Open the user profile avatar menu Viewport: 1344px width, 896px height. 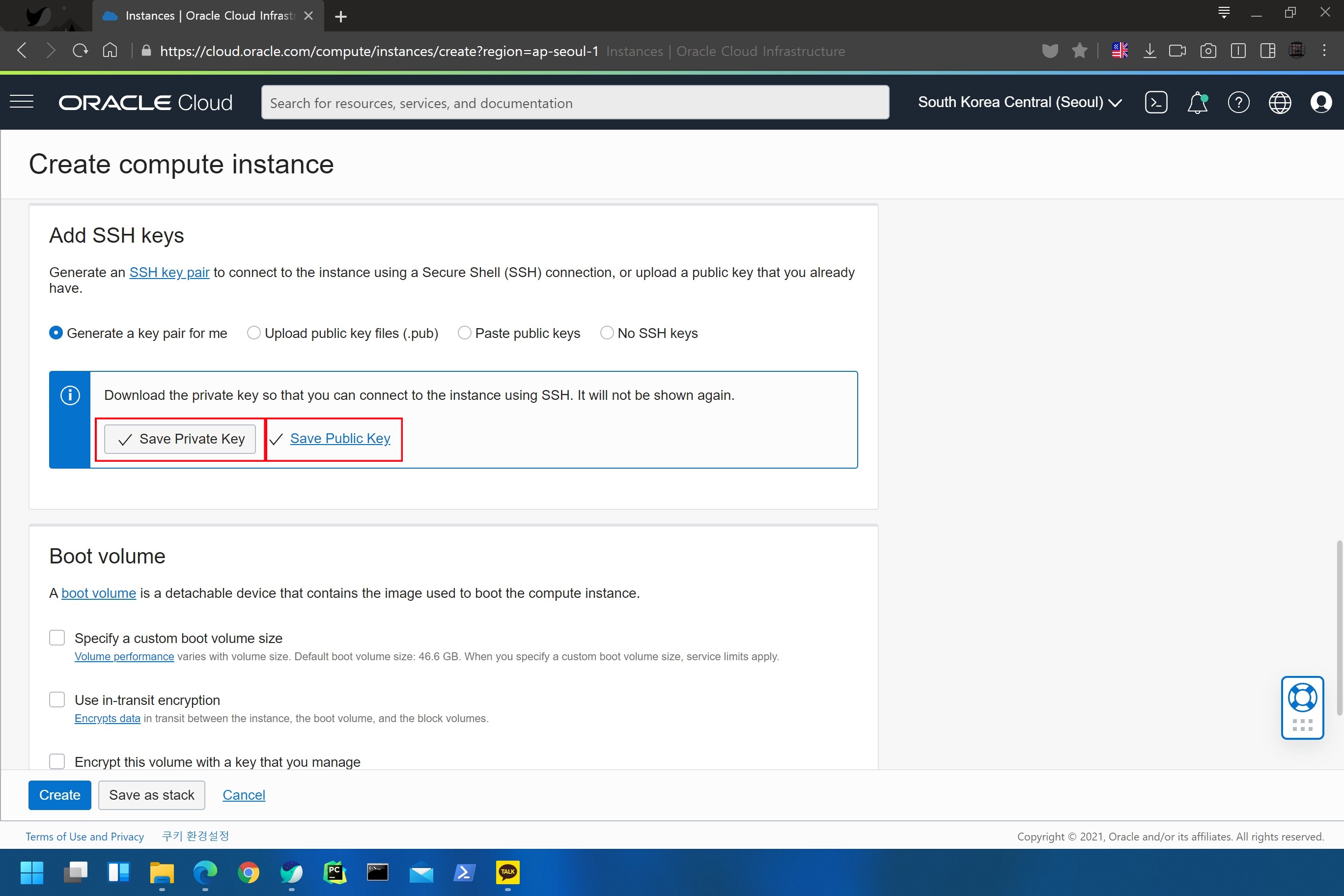[1320, 103]
